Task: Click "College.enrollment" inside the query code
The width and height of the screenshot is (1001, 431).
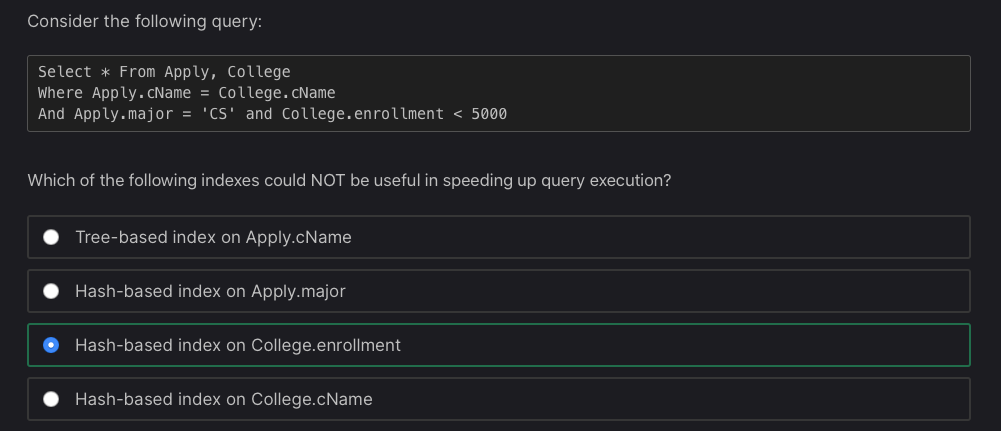Action: (362, 114)
